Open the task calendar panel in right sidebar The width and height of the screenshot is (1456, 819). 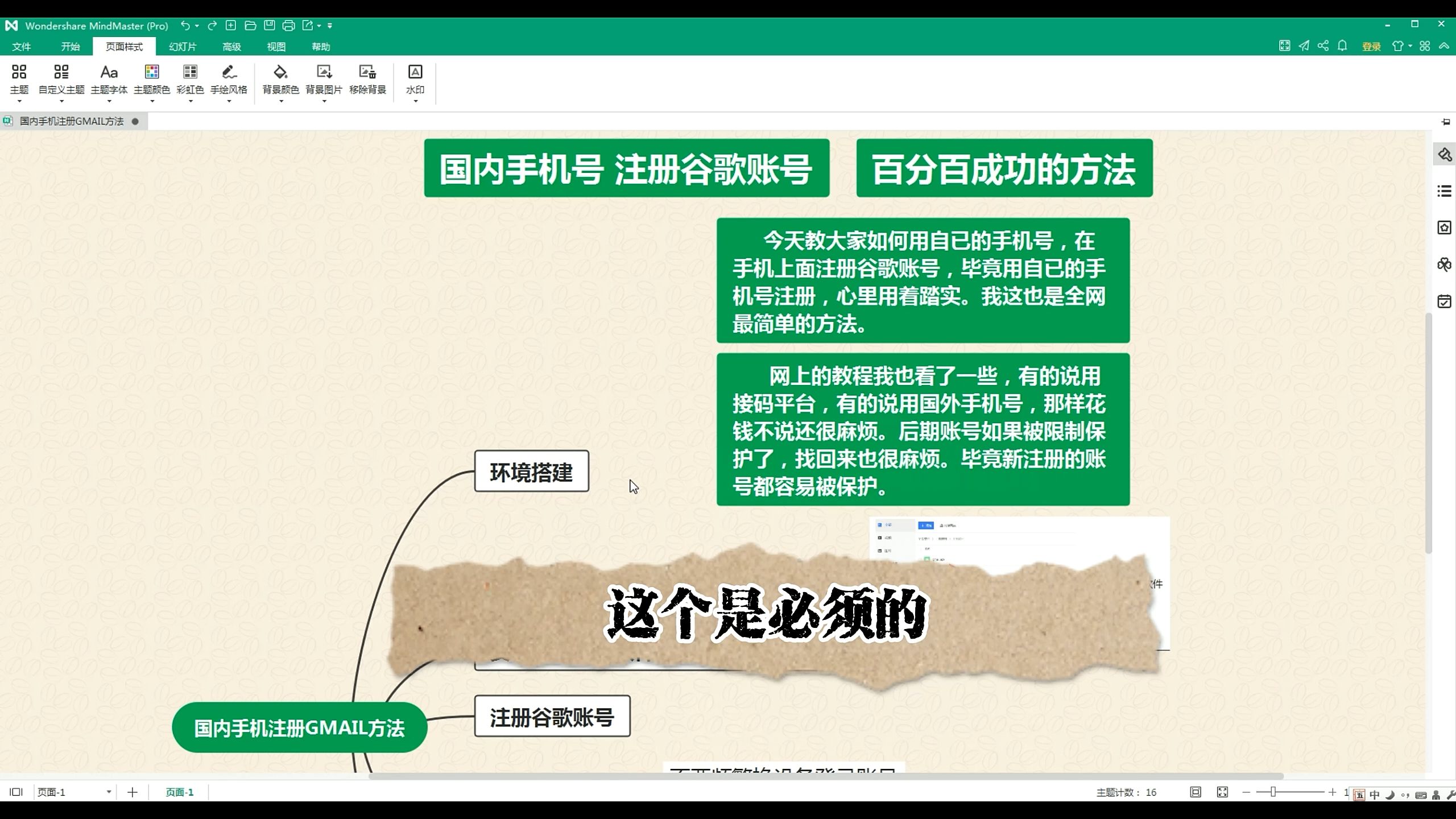(x=1445, y=301)
